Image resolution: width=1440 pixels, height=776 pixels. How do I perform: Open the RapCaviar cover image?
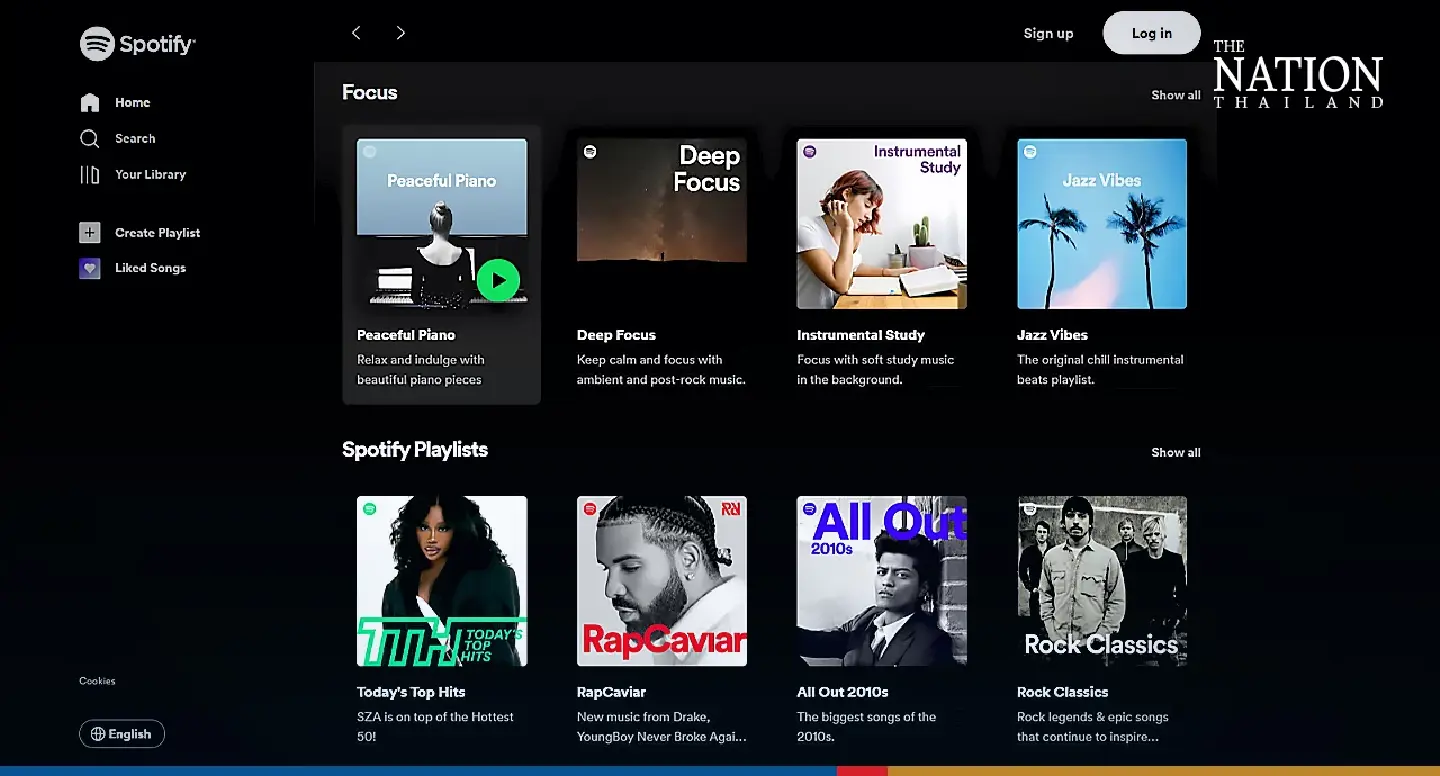(662, 581)
